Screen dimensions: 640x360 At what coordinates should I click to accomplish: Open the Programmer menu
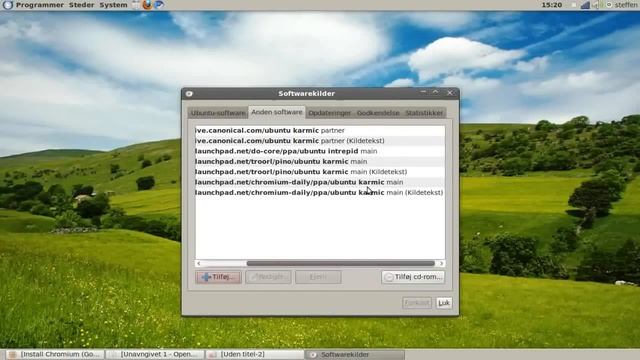(40, 5)
